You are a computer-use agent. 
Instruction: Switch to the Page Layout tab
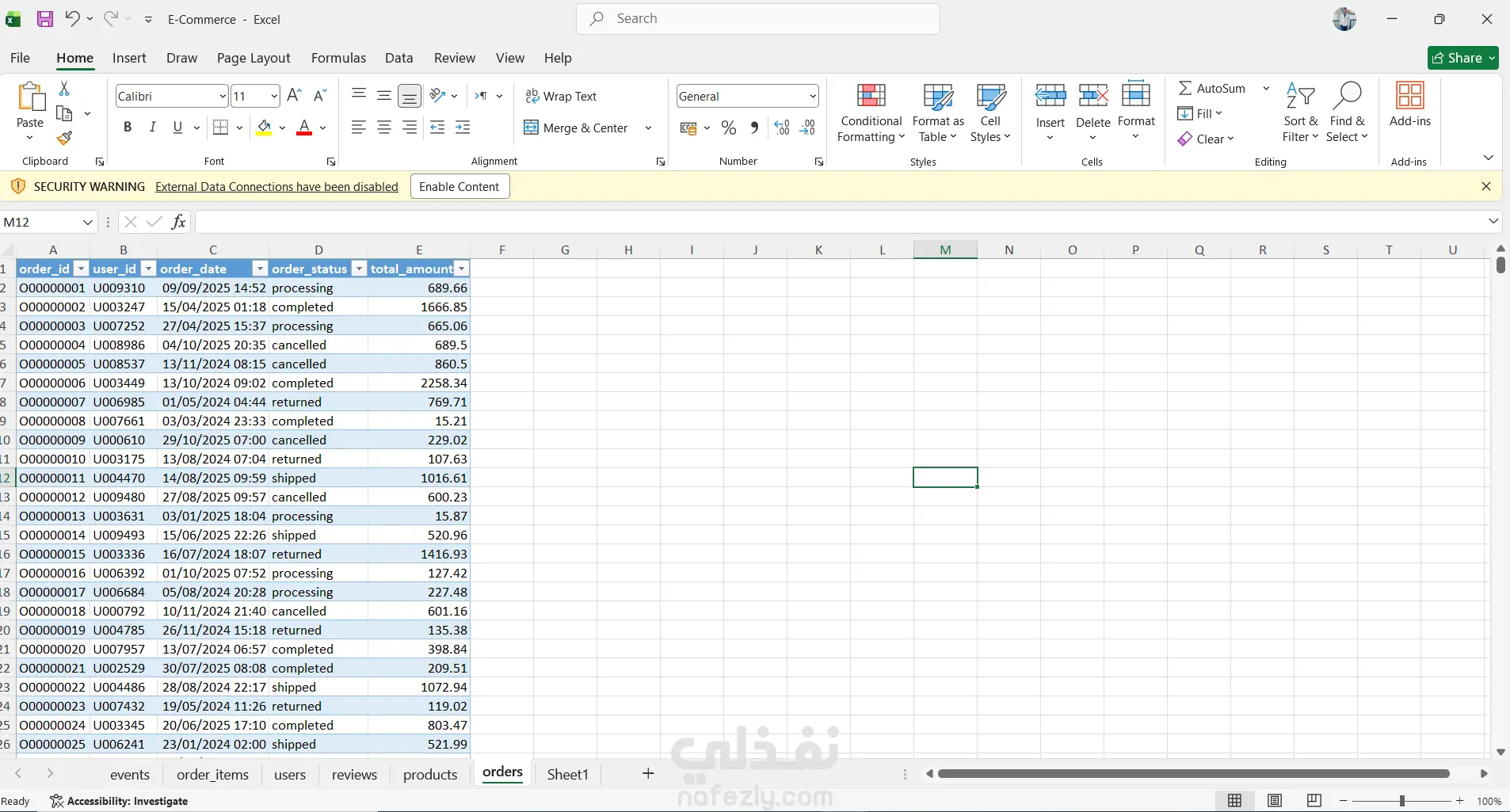click(x=254, y=58)
